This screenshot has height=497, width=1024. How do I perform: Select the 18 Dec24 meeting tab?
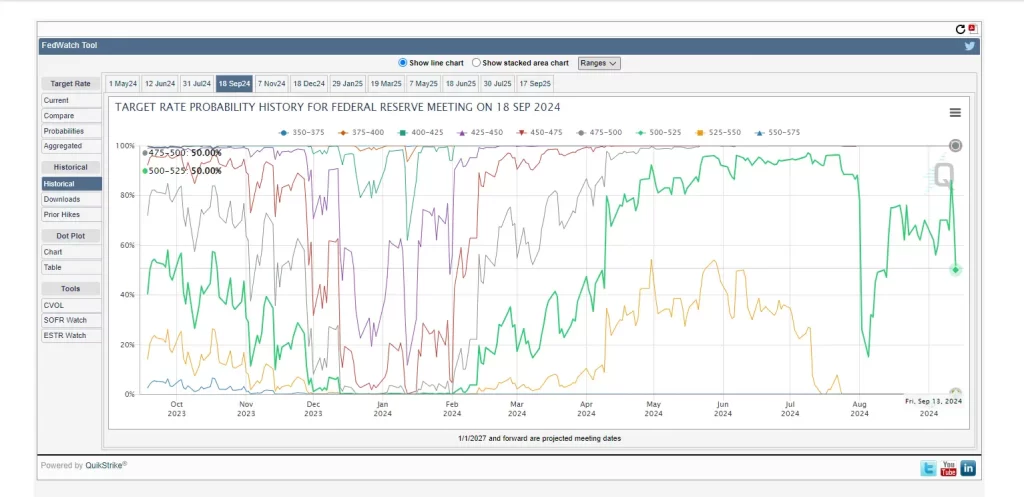point(309,84)
